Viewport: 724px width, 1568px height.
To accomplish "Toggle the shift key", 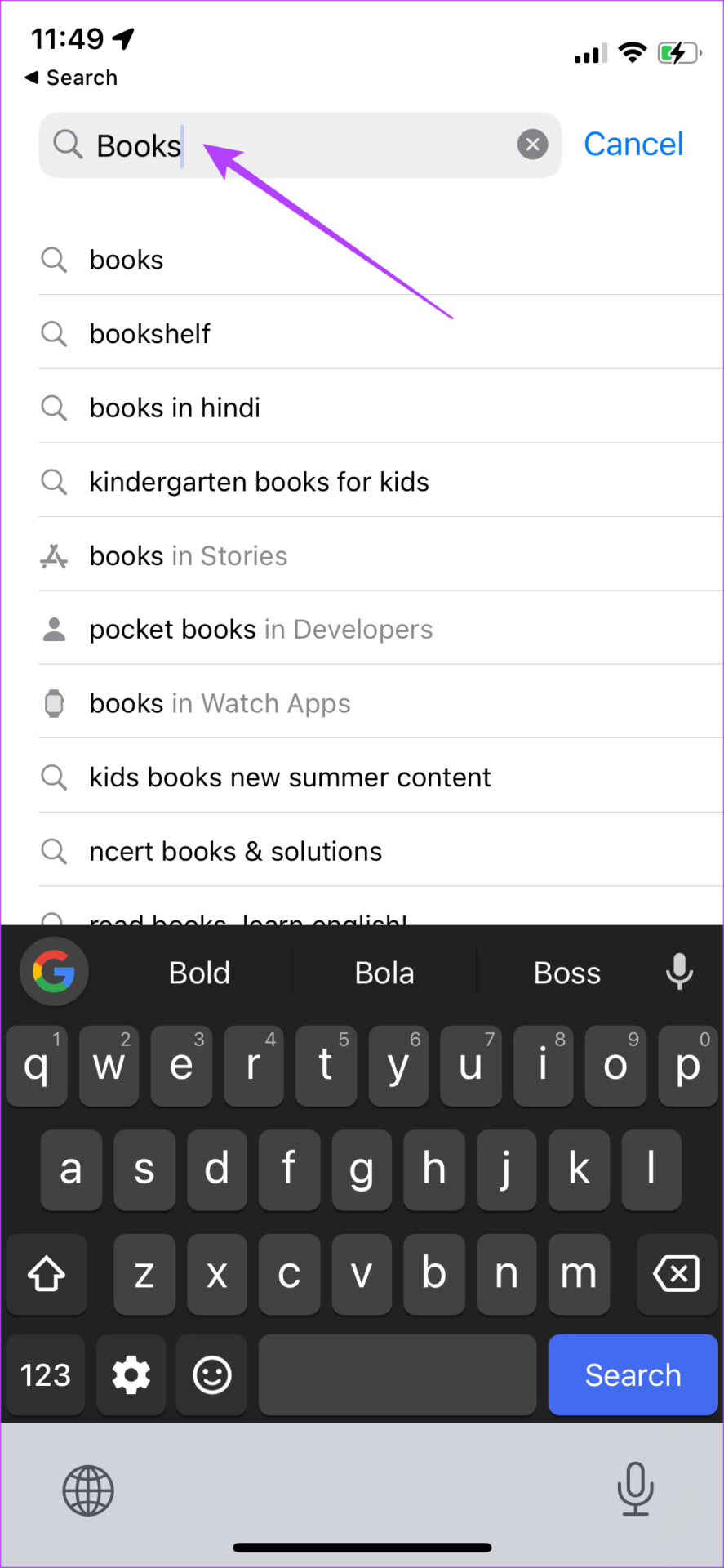I will [47, 1273].
